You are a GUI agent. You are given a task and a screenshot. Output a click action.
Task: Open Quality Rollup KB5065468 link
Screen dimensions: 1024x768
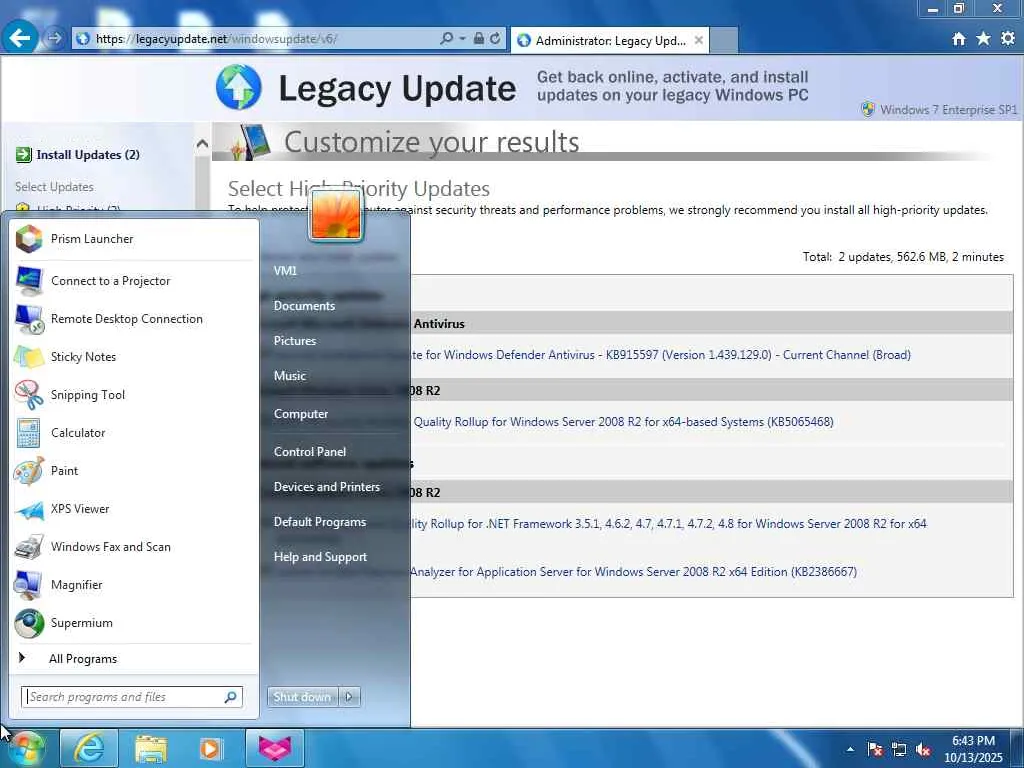point(623,422)
